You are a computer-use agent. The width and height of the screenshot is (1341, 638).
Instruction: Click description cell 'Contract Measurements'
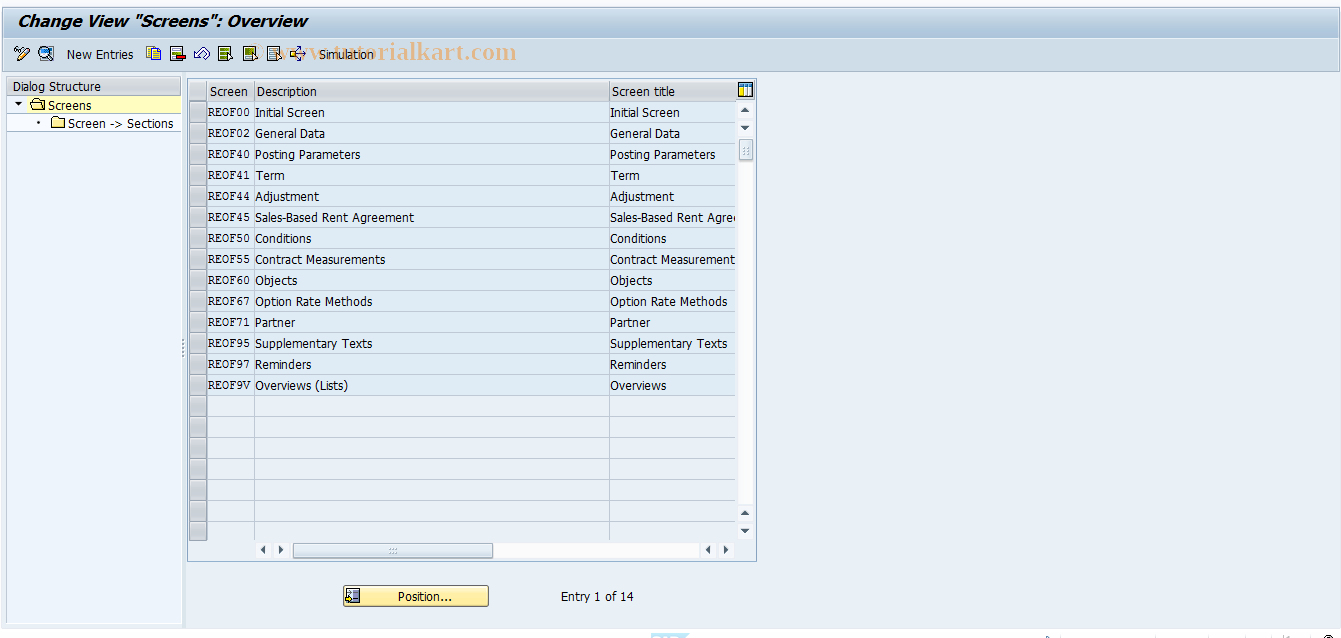click(x=431, y=259)
